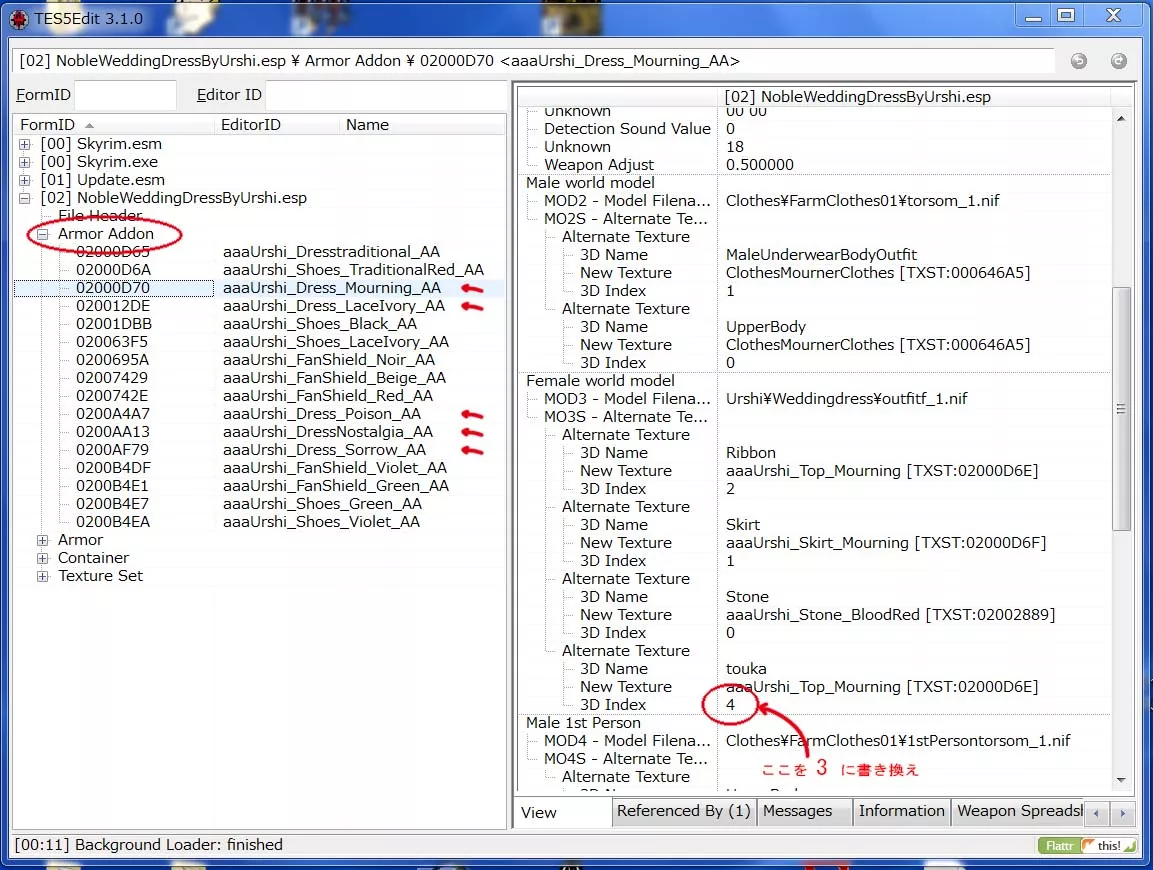Click the MaleUnderwearBodyOutfit 3D Name value
The height and width of the screenshot is (870, 1153).
coord(821,255)
